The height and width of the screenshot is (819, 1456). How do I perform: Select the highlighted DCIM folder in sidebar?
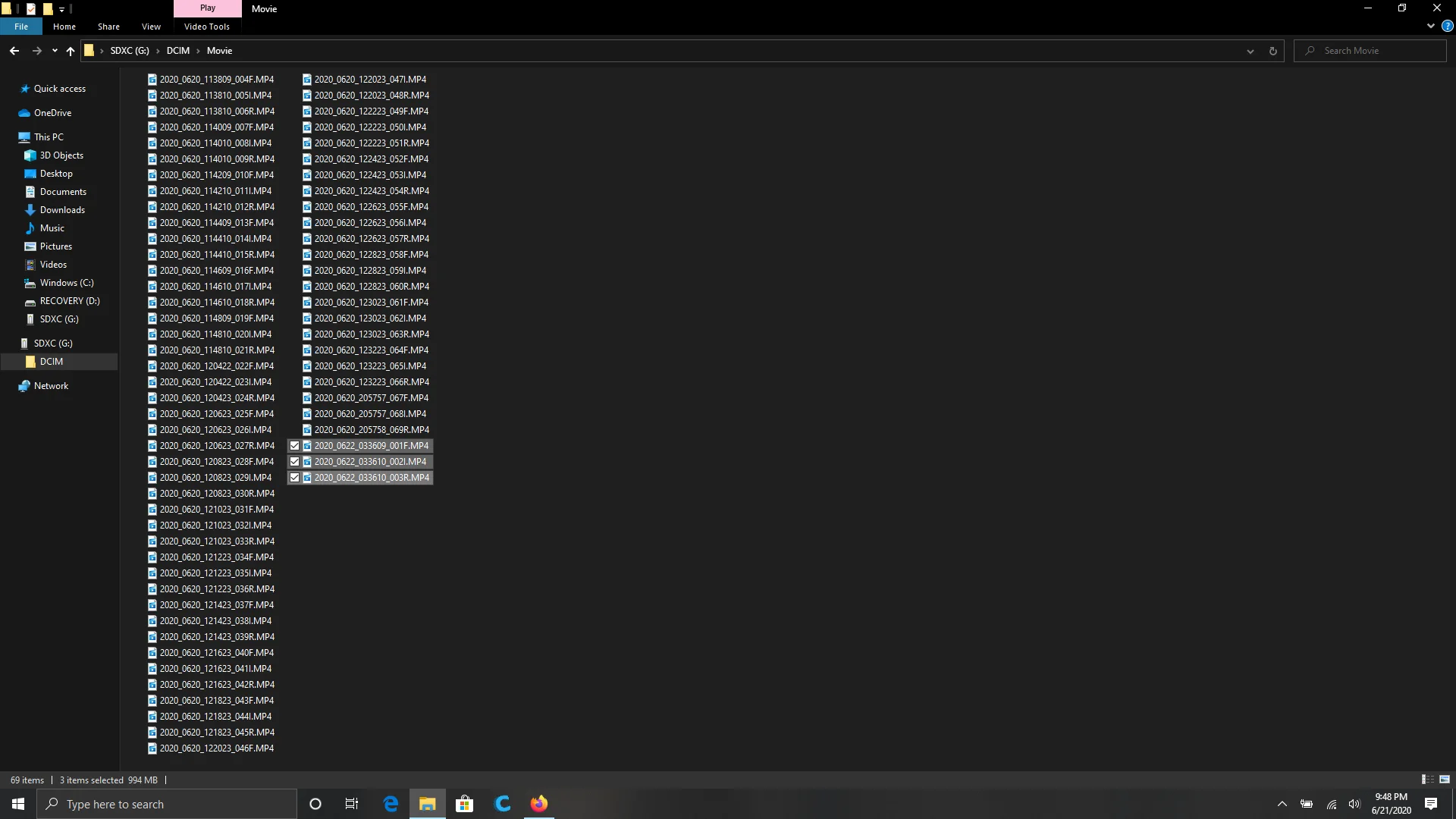52,362
